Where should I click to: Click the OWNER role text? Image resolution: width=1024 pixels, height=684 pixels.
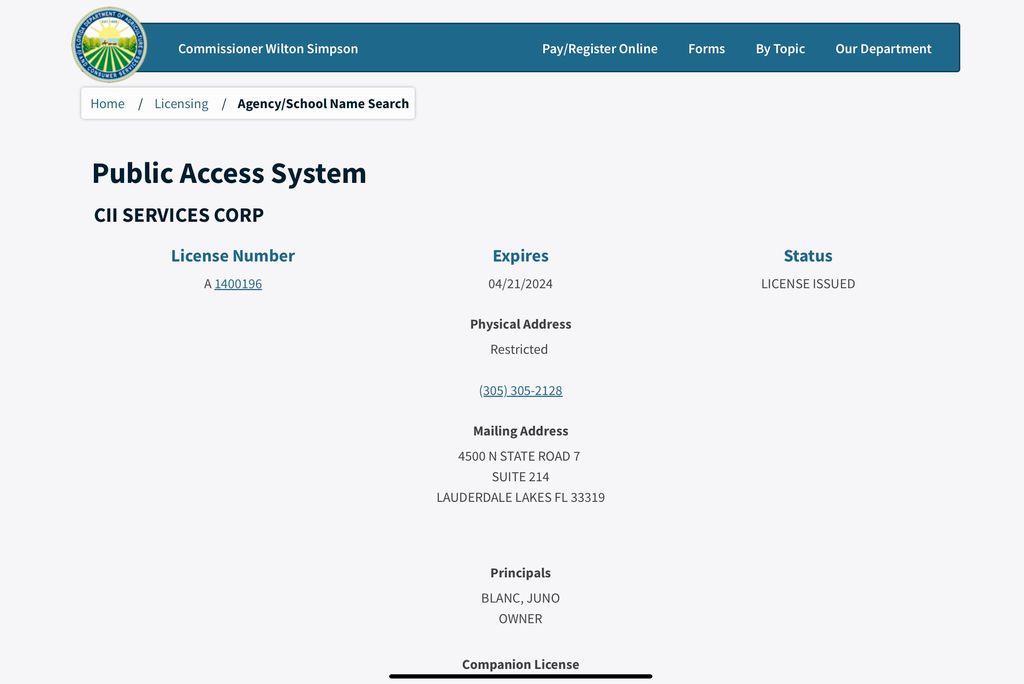520,619
